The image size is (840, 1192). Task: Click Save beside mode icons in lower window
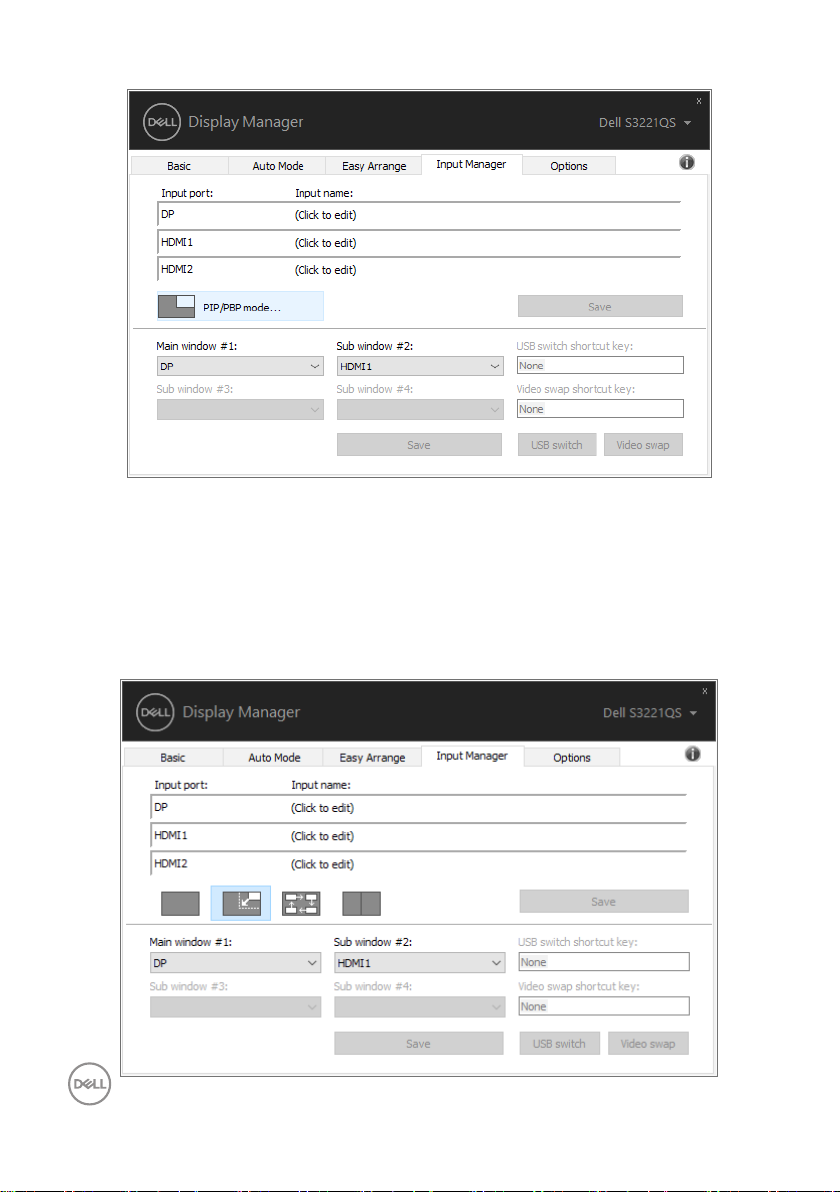(x=604, y=902)
